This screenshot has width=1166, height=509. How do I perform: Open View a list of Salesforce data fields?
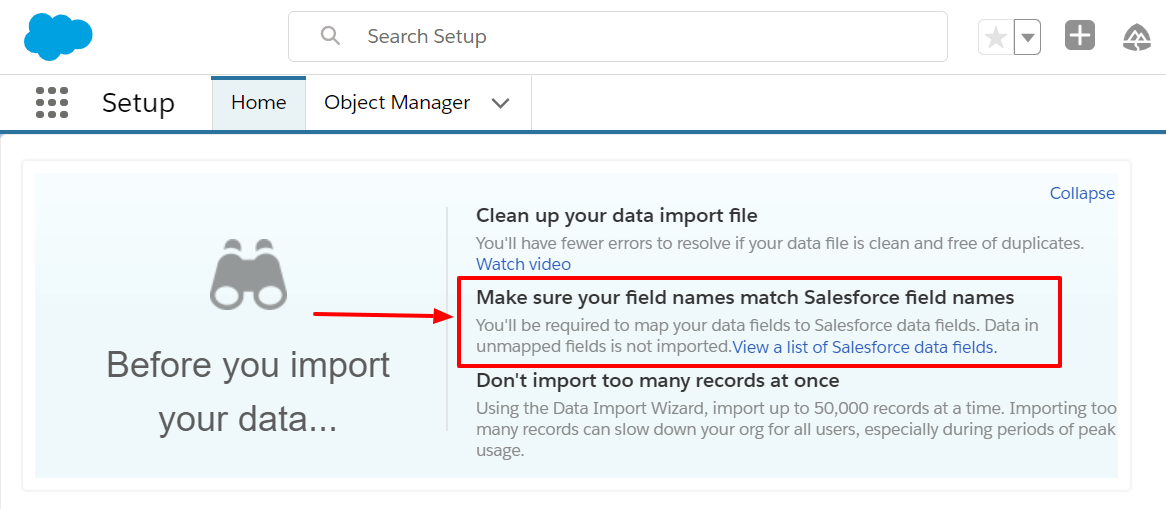pos(865,347)
